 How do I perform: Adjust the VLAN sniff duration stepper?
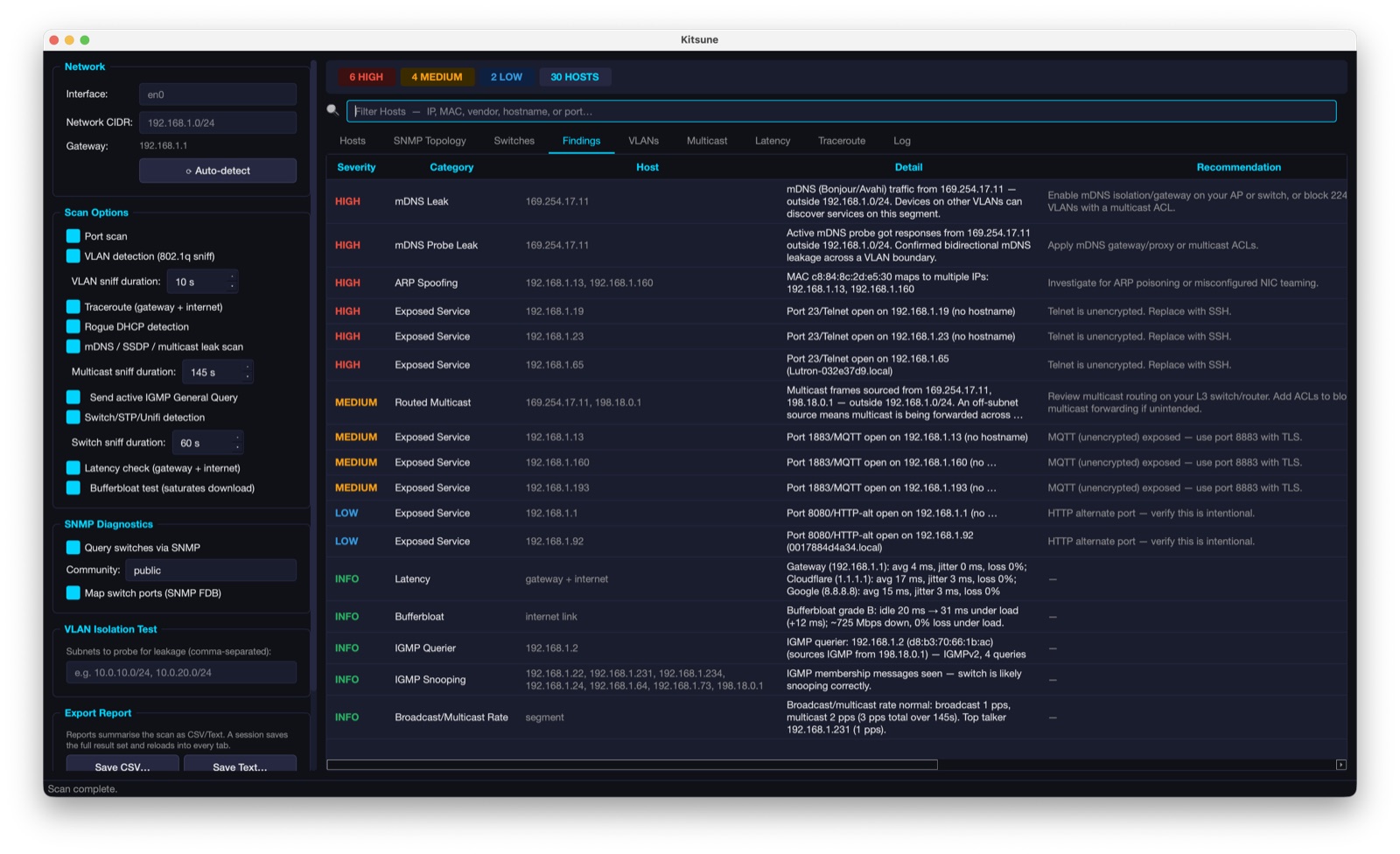232,282
